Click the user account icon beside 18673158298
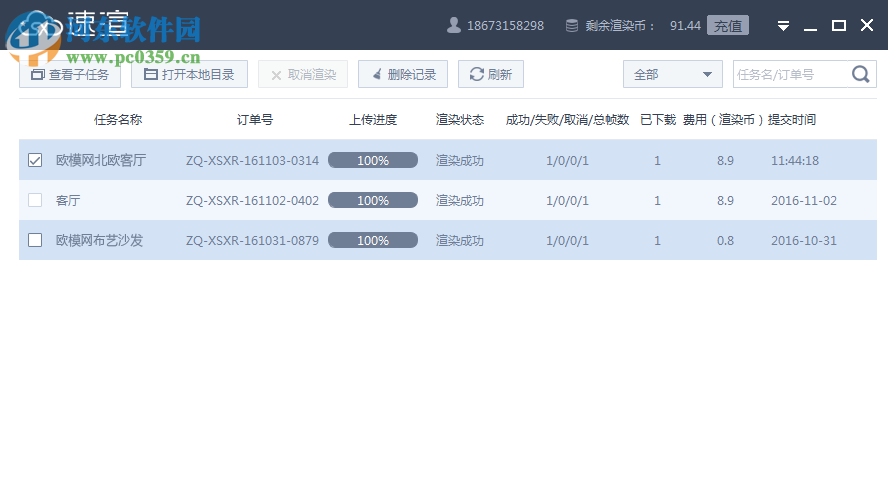Viewport: 888px width, 488px height. [x=454, y=25]
